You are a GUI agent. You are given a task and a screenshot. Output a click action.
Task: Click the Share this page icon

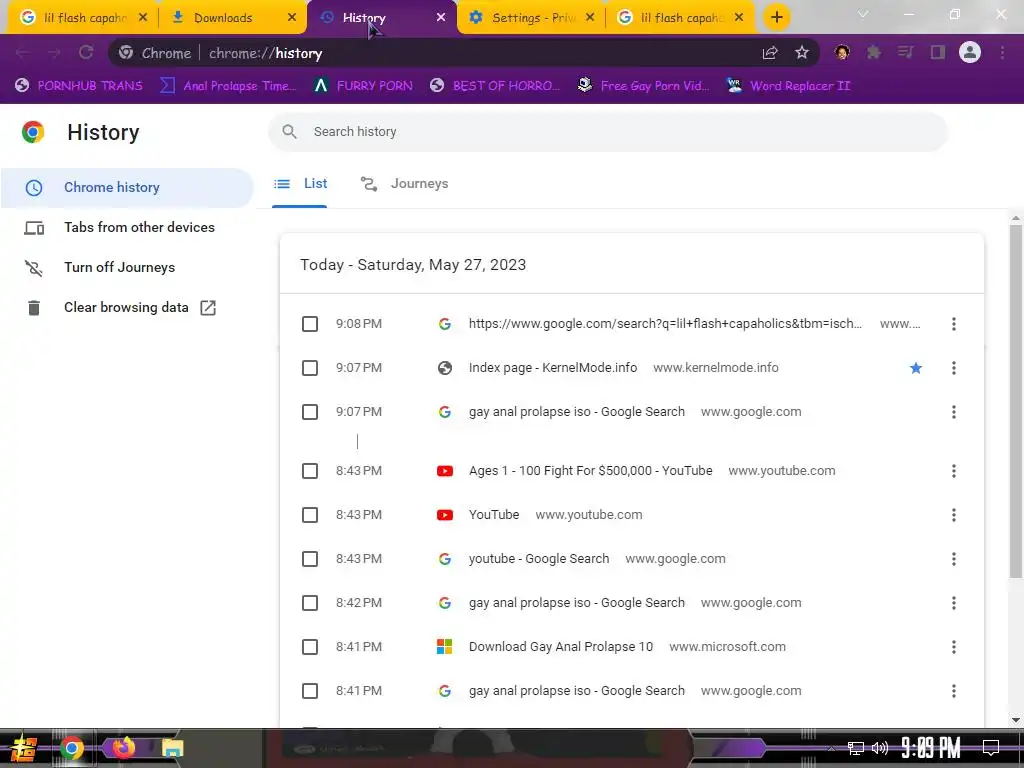point(770,53)
